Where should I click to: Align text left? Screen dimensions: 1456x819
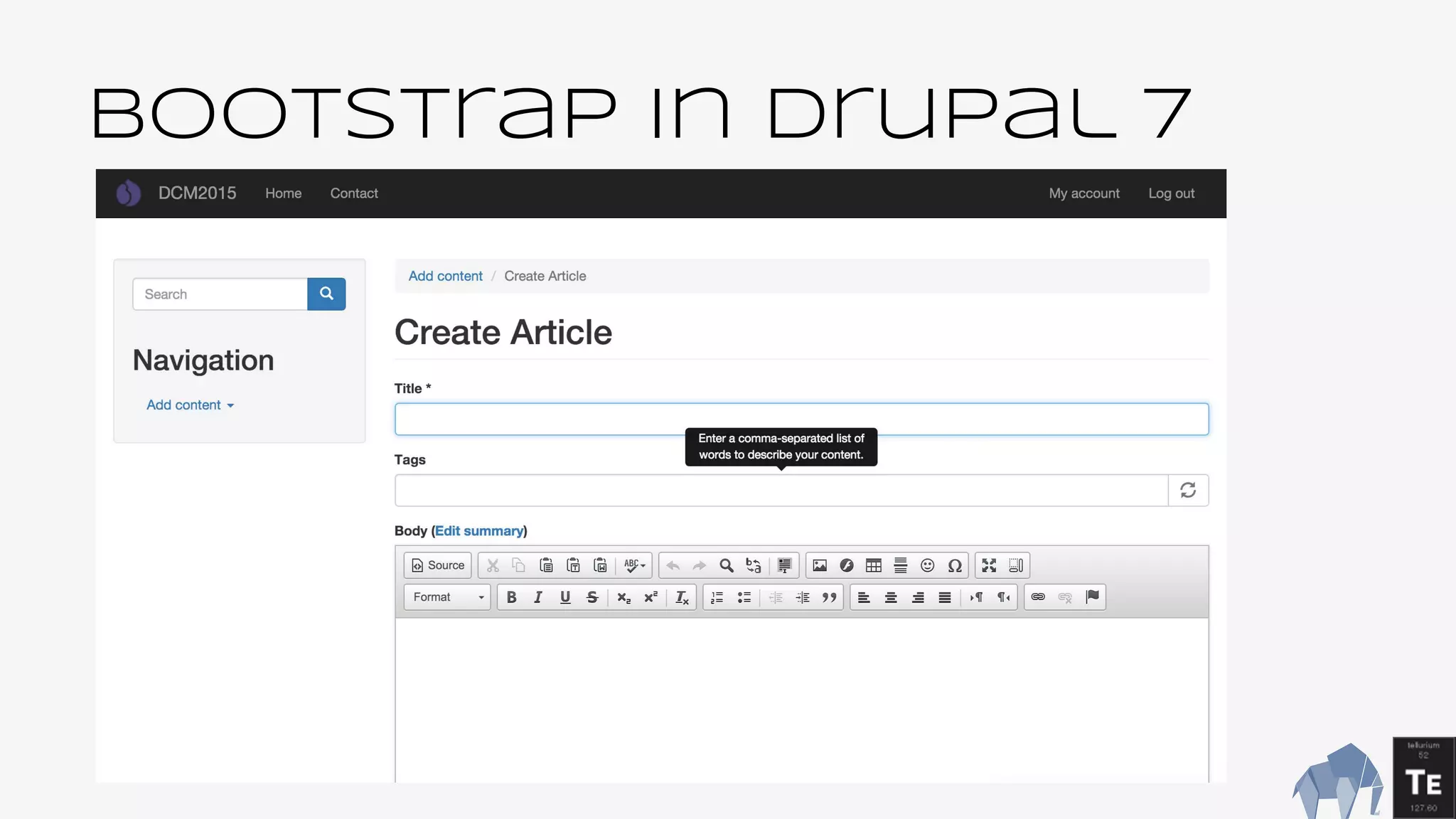[x=864, y=597]
